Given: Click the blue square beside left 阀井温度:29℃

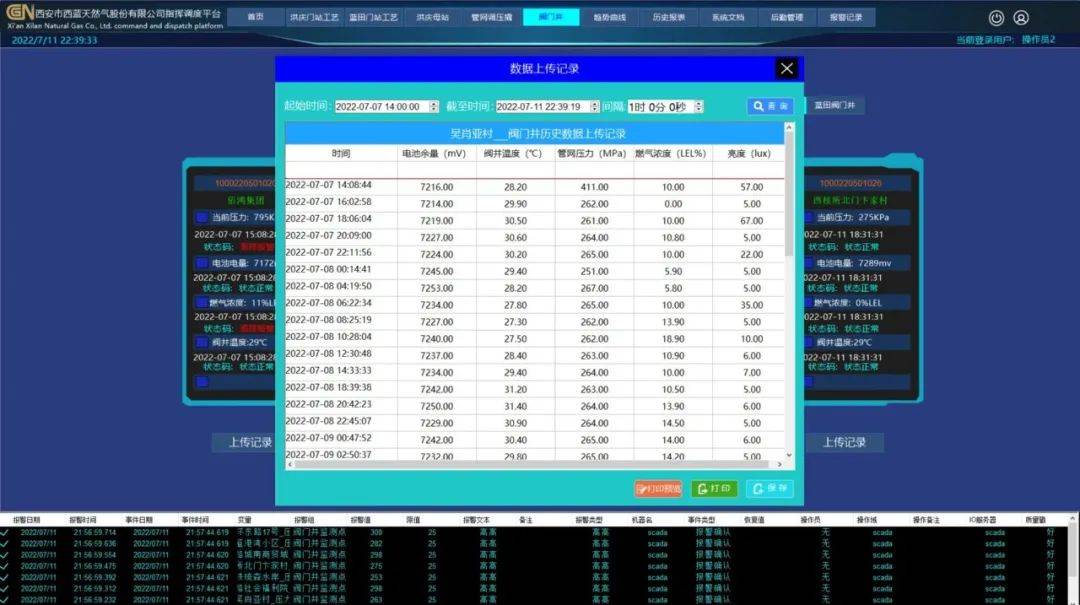Looking at the screenshot, I should click(202, 342).
